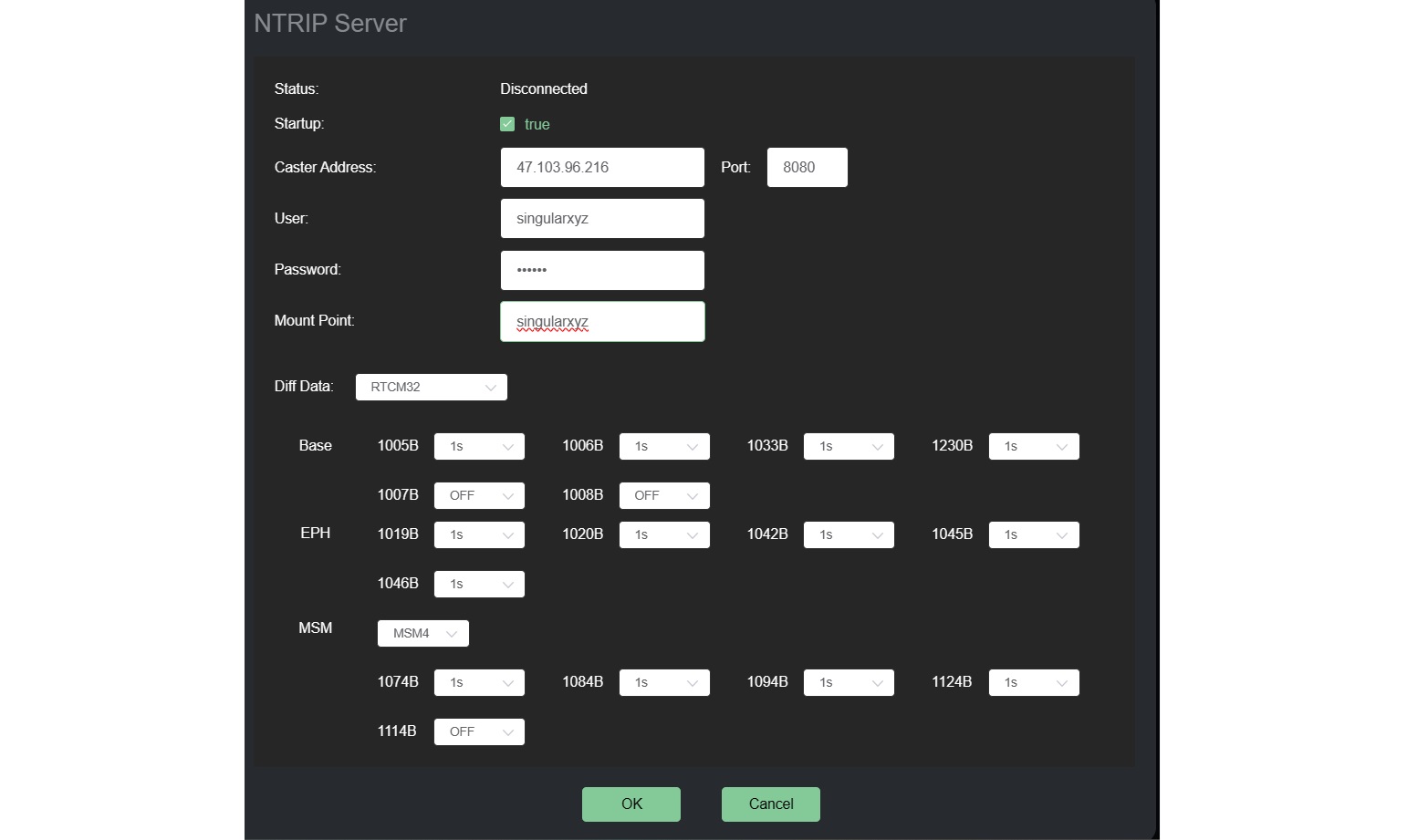Click the Mount Point text field
1407x840 pixels.
click(x=602, y=322)
